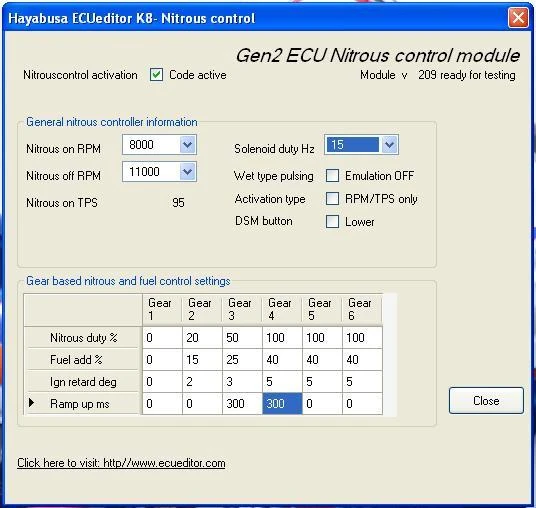Select the Gear 4 column header
Image resolution: width=536 pixels, height=508 pixels.
point(282,309)
